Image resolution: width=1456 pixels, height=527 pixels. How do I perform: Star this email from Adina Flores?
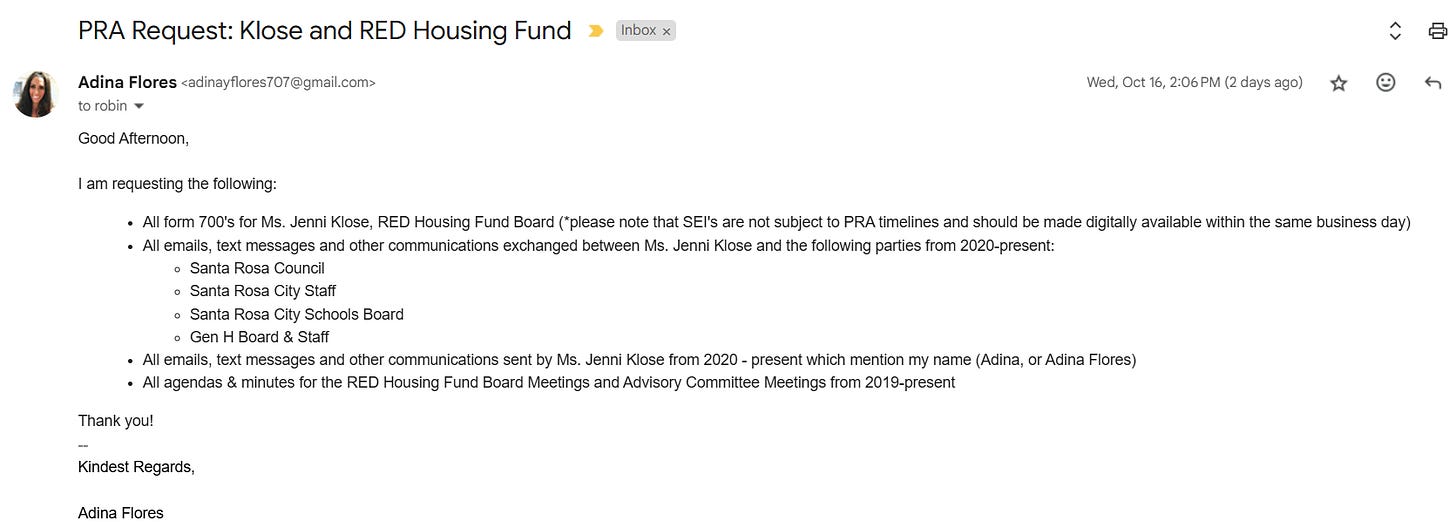[1339, 83]
